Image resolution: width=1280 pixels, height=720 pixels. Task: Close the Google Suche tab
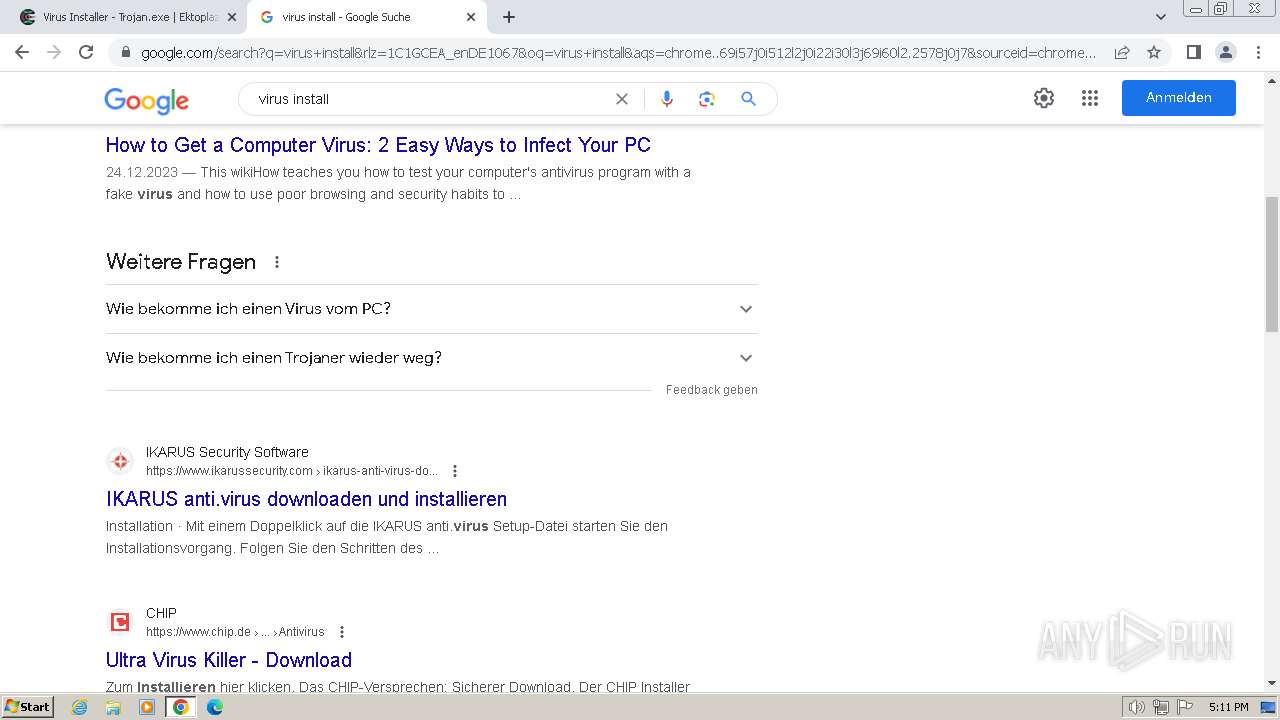[471, 17]
